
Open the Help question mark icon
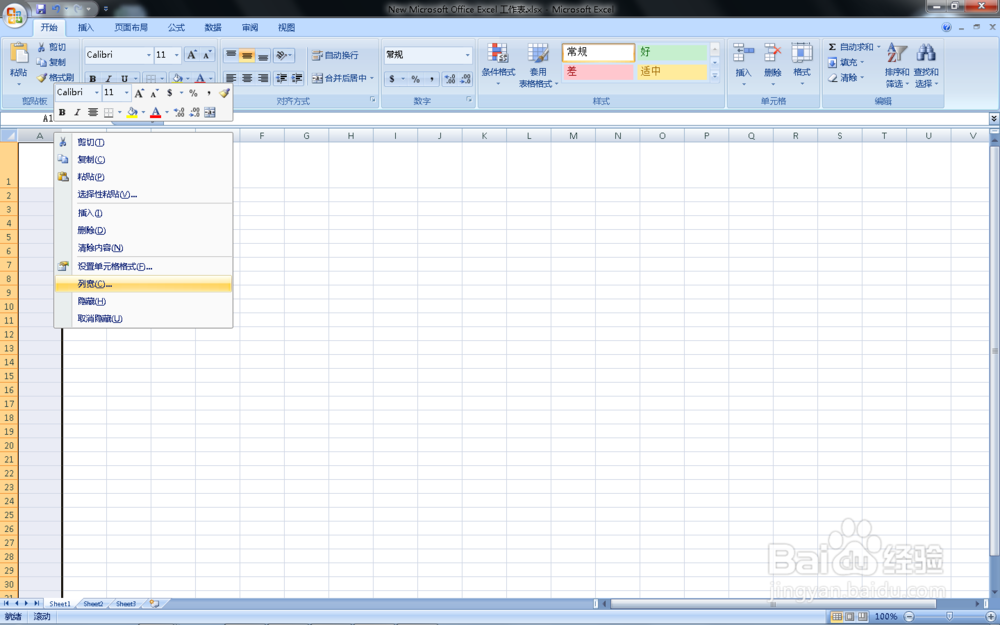pos(946,27)
